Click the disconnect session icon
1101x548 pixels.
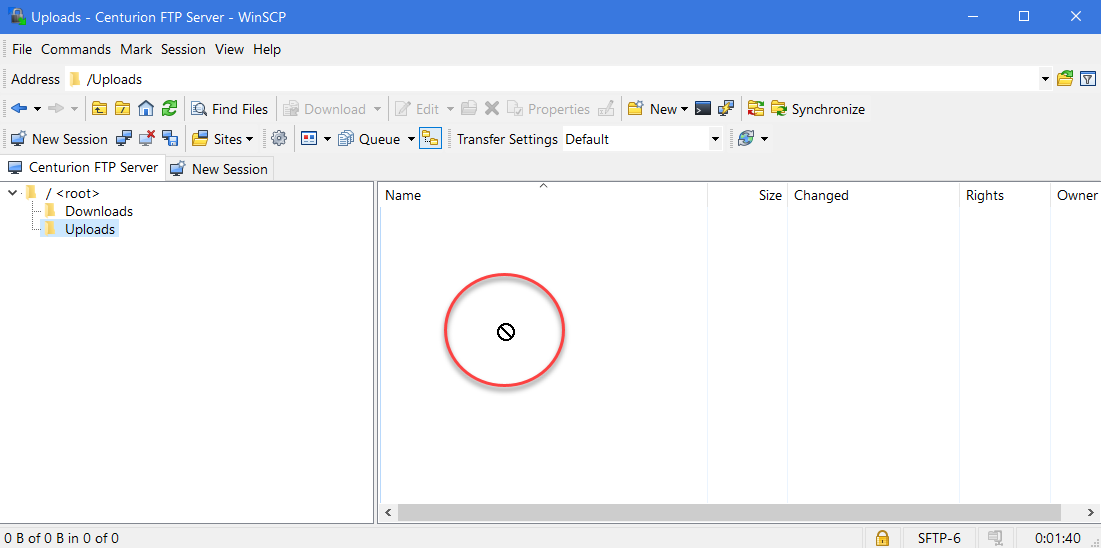tap(147, 139)
